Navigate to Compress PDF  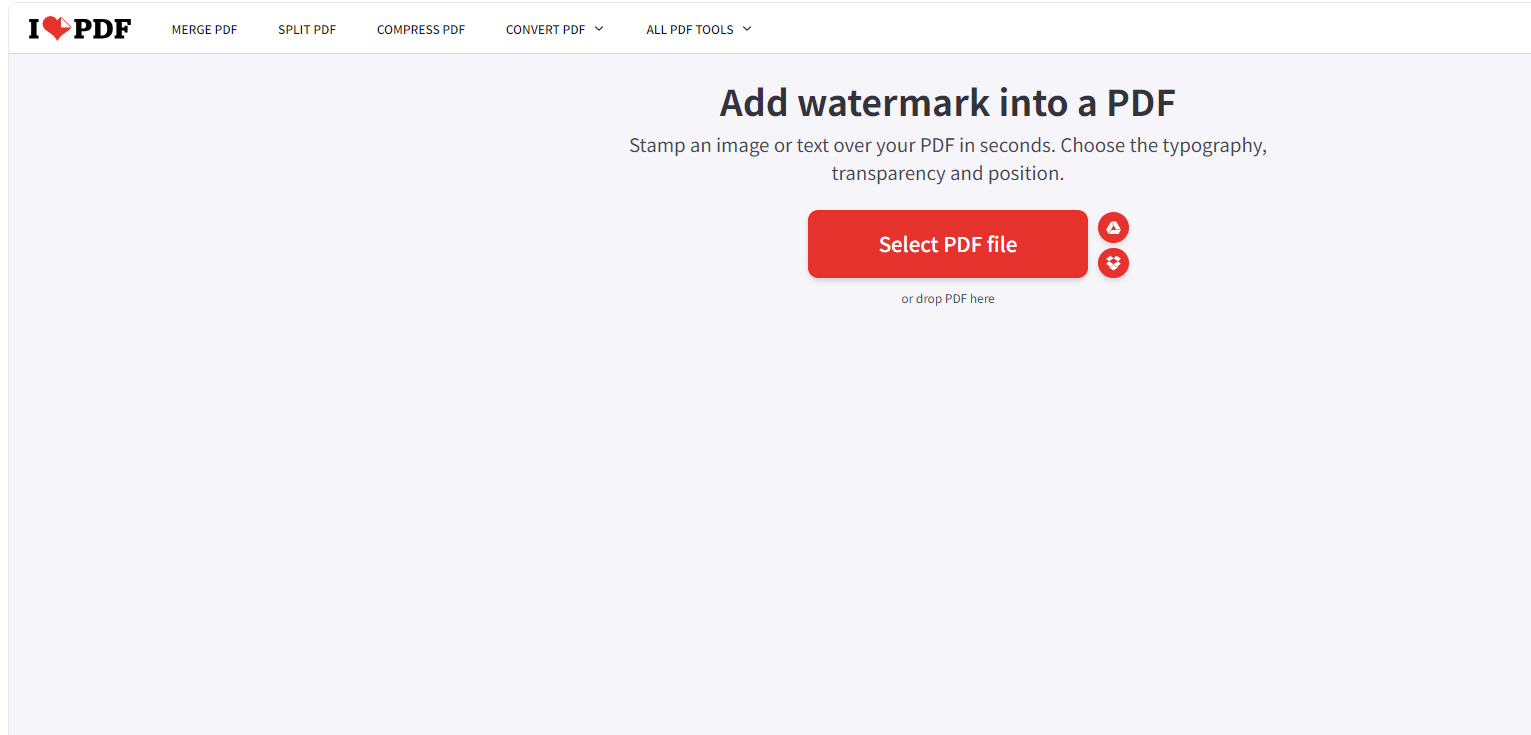(421, 30)
